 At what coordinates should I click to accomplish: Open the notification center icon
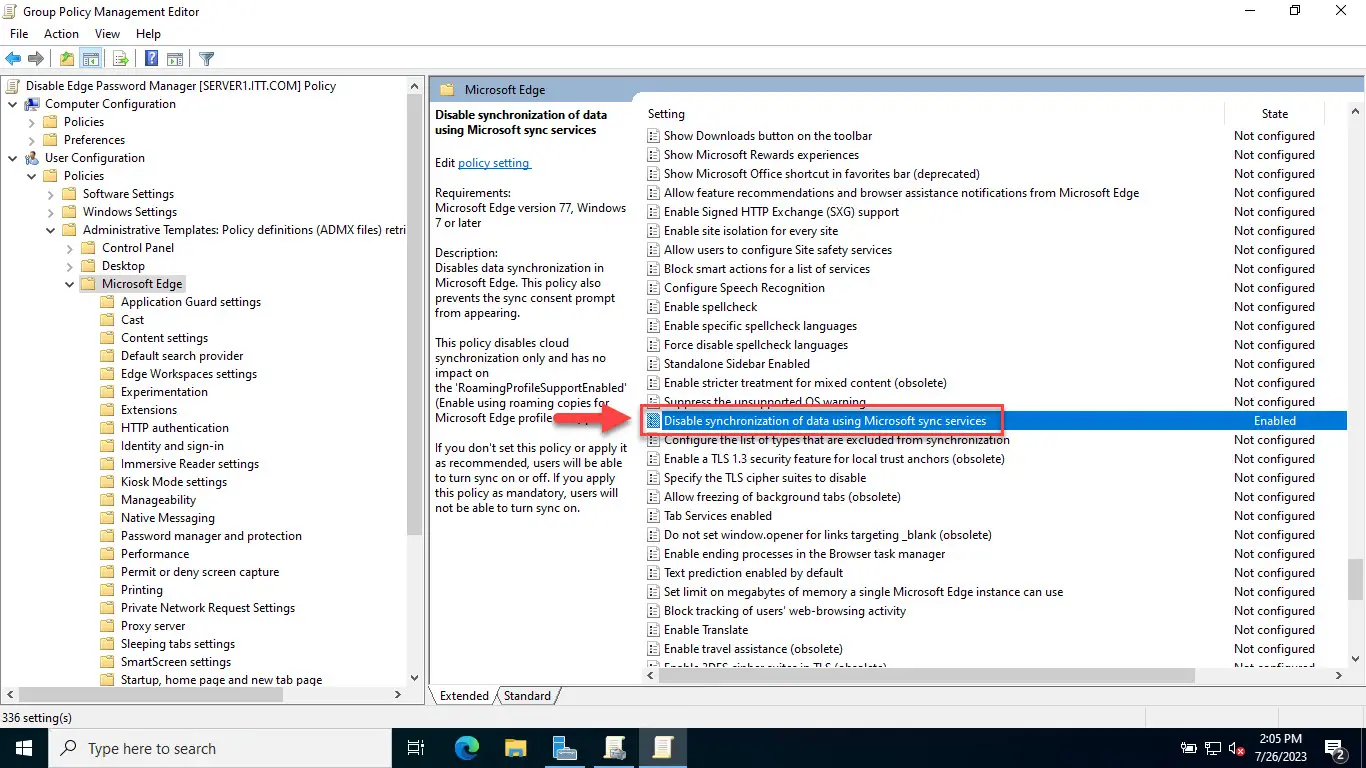click(1335, 748)
